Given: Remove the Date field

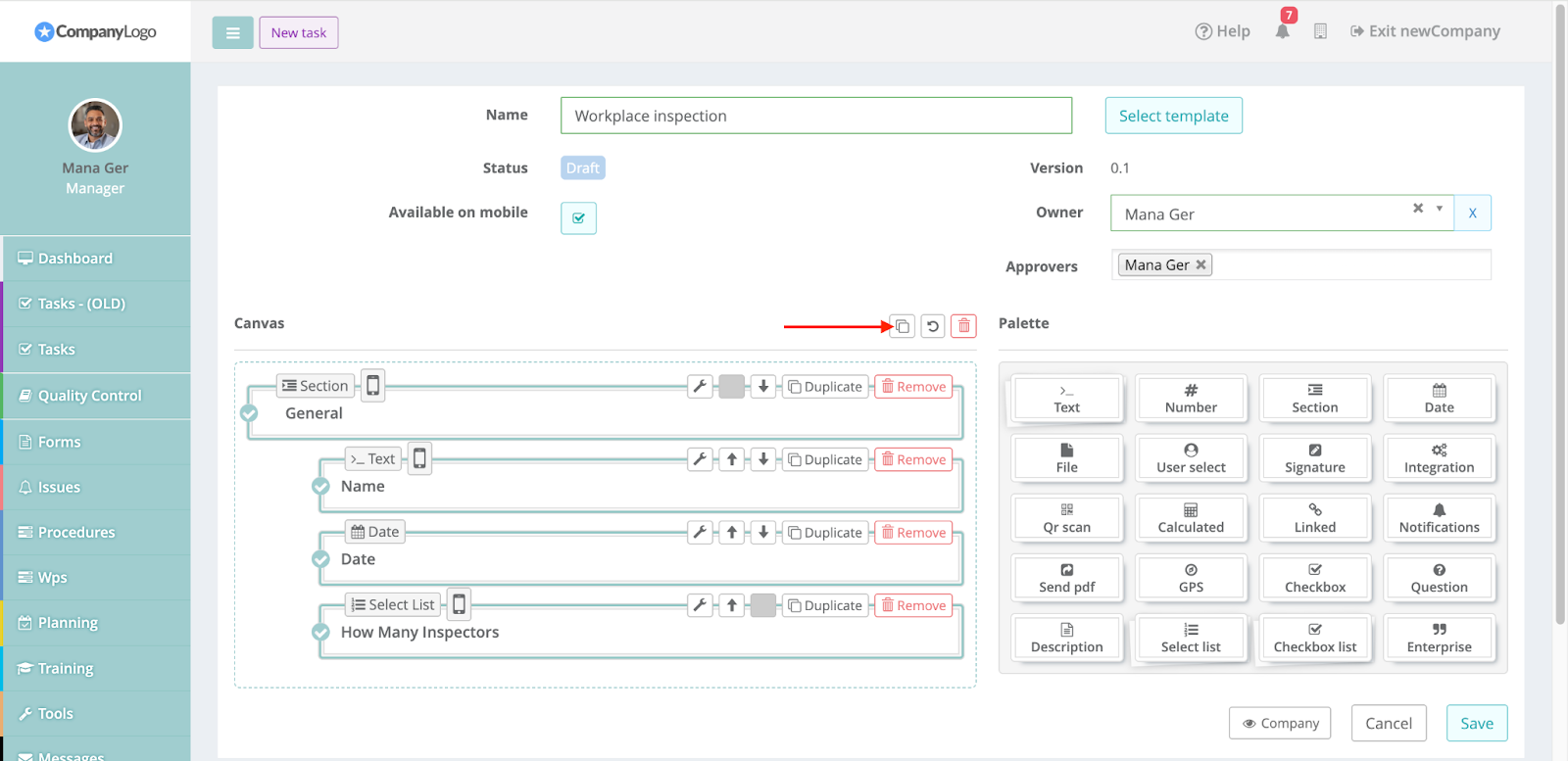Looking at the screenshot, I should click(913, 532).
